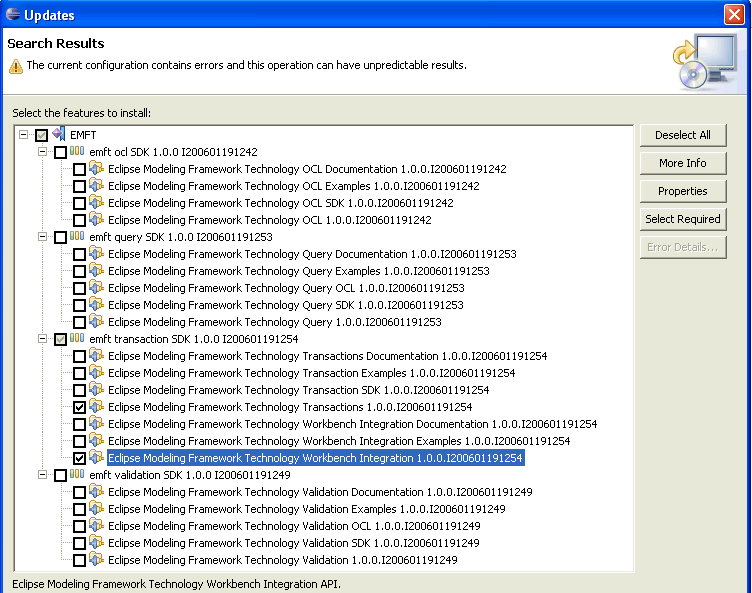The width and height of the screenshot is (752, 593).
Task: Click the Select Required button
Action: [x=683, y=219]
